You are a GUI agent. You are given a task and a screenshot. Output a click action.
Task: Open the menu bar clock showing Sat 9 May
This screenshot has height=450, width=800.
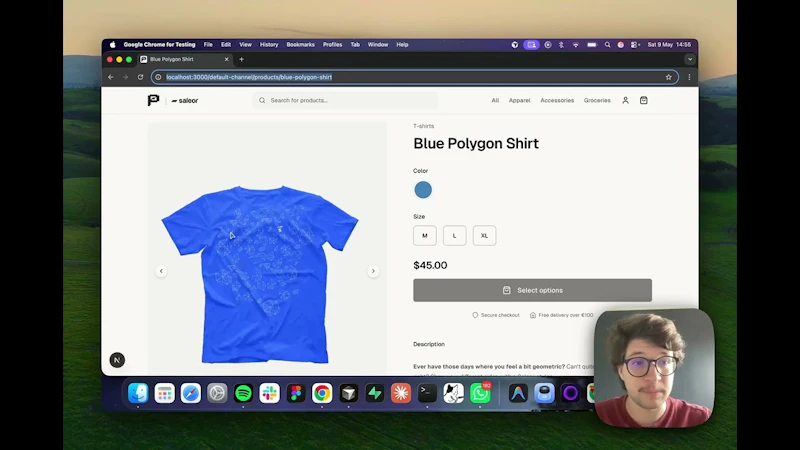point(669,45)
